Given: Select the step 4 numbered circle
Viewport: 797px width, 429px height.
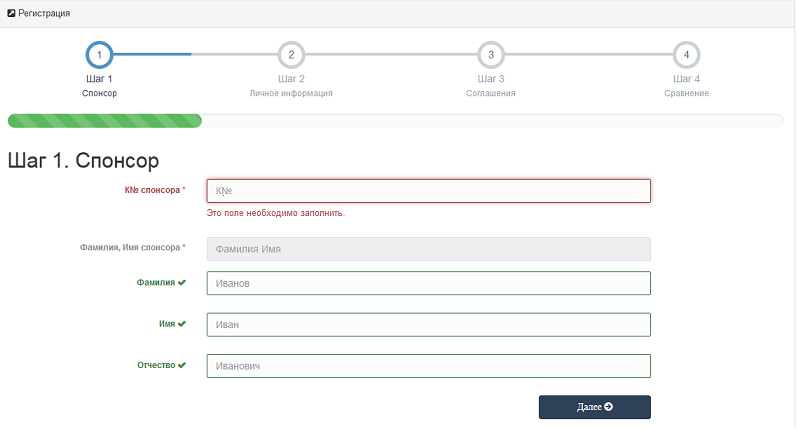Looking at the screenshot, I should (686, 54).
